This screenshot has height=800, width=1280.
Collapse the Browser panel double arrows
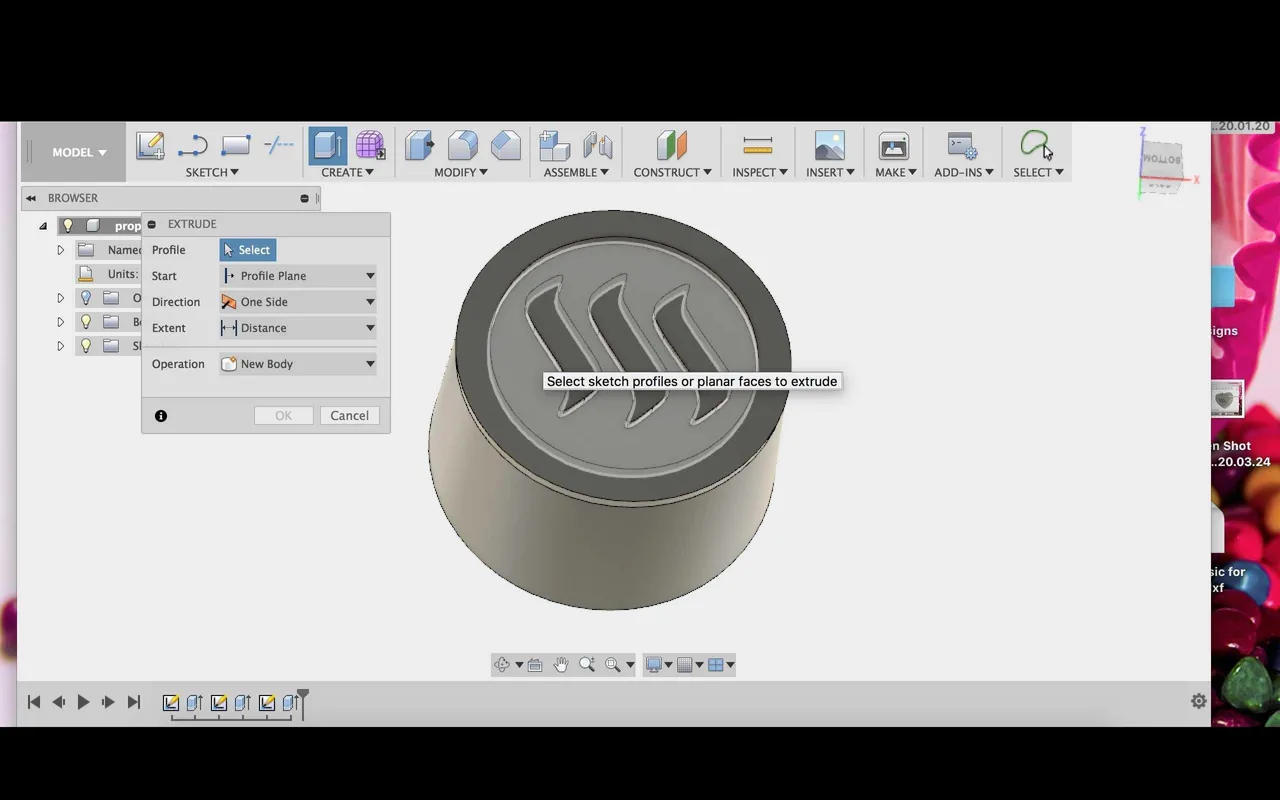pyautogui.click(x=31, y=198)
